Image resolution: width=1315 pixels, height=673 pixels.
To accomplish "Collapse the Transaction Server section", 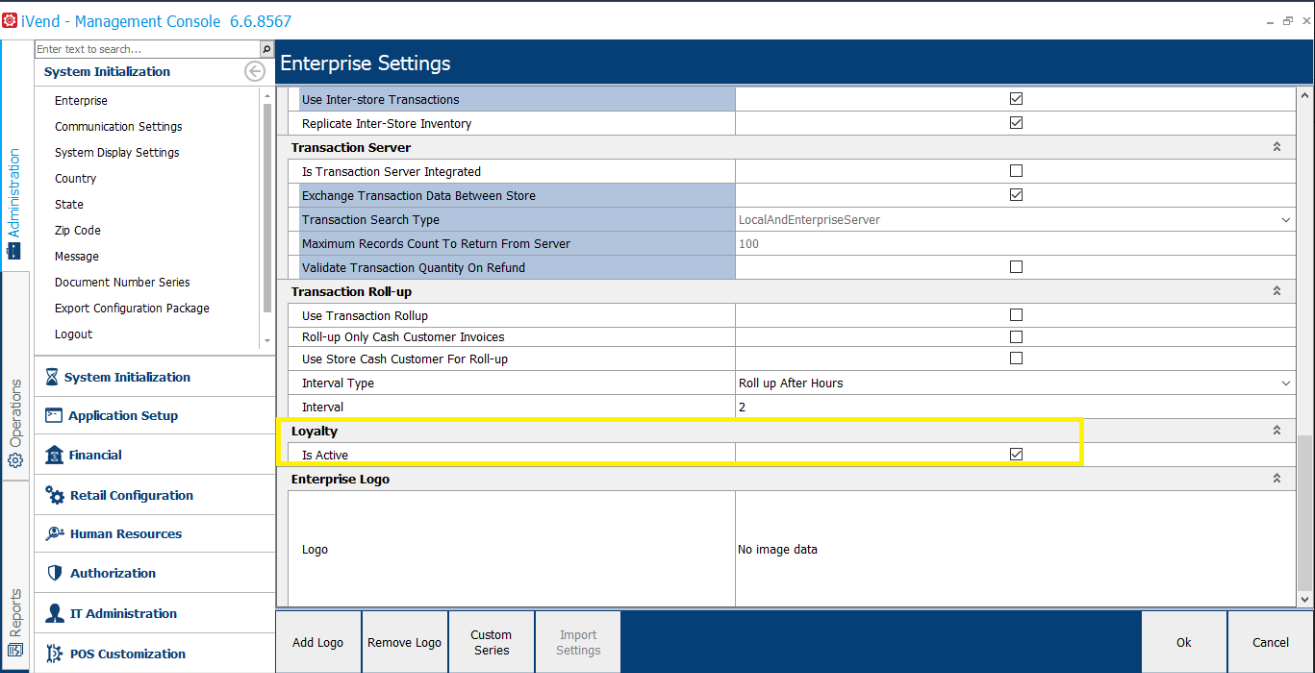I will click(x=1276, y=147).
